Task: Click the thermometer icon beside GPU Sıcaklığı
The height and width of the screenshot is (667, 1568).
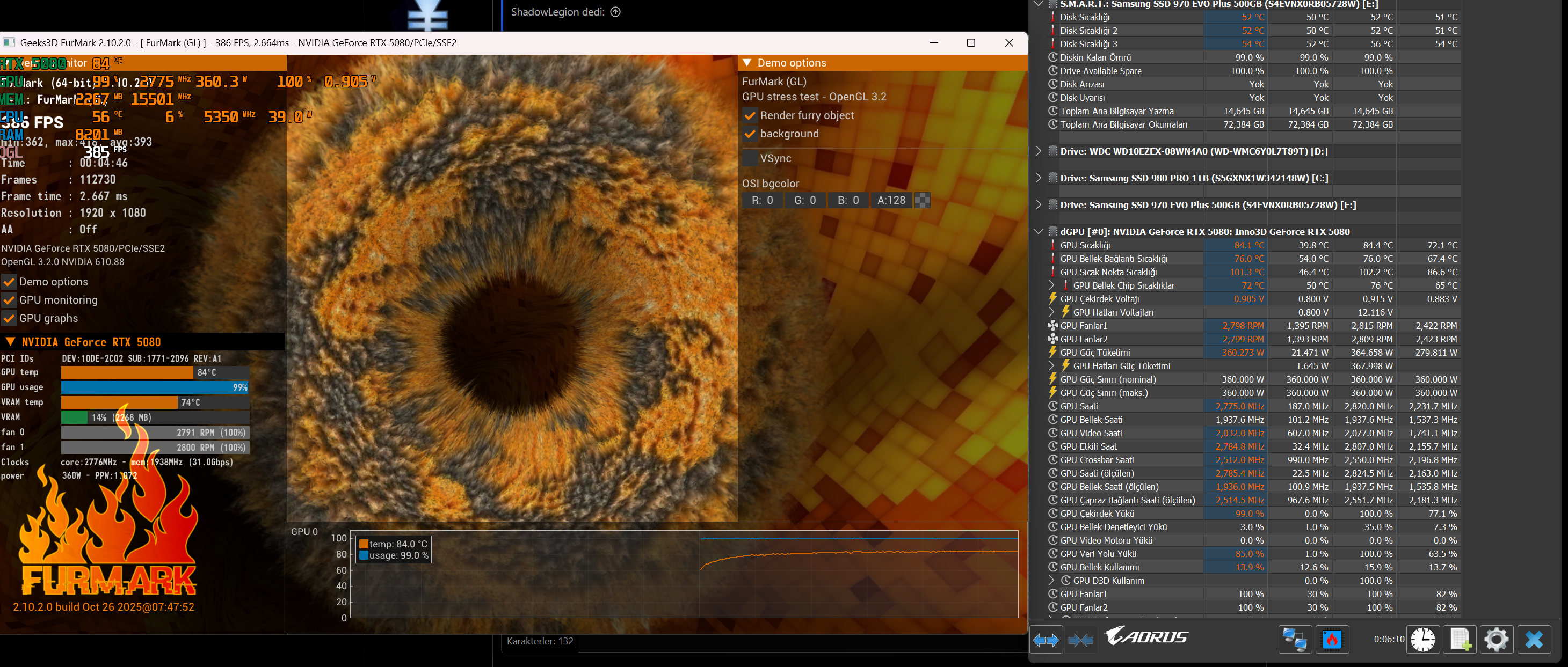Action: (1052, 245)
